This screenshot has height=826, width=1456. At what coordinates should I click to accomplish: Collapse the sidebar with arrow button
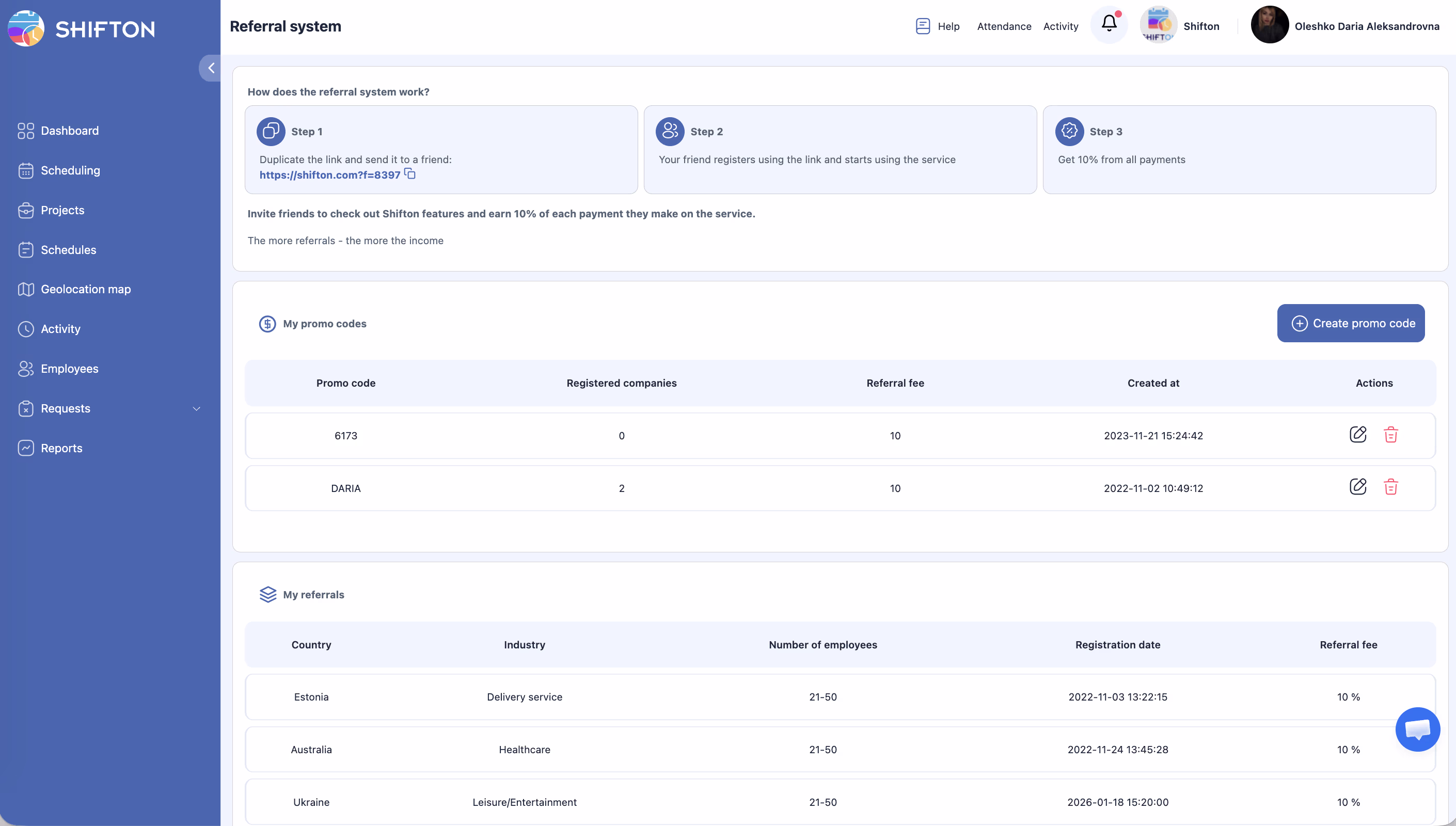click(211, 68)
